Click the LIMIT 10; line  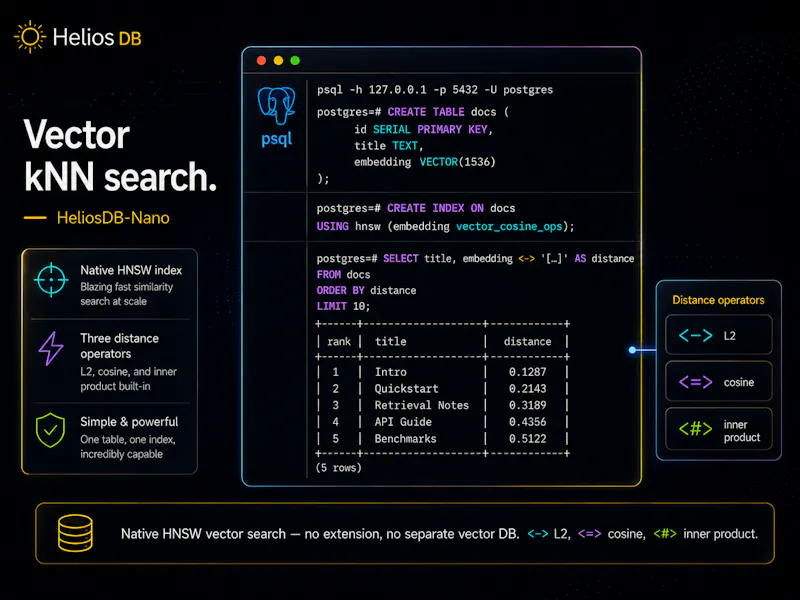pos(343,306)
